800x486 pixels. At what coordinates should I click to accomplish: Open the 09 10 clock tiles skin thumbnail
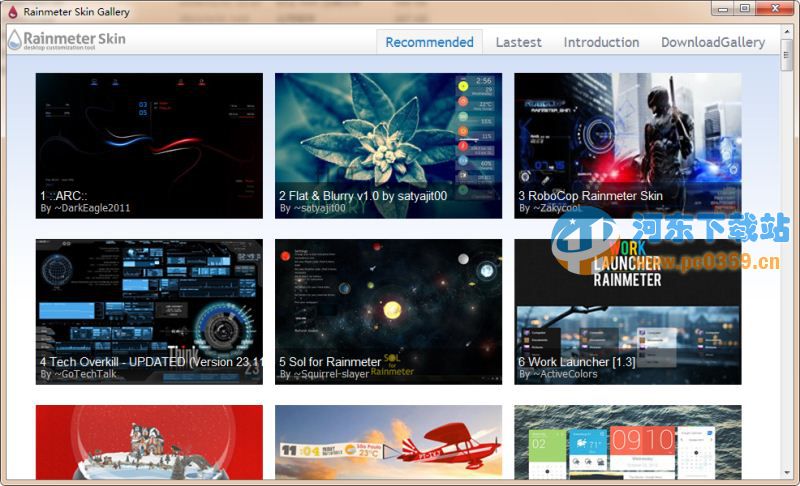628,442
